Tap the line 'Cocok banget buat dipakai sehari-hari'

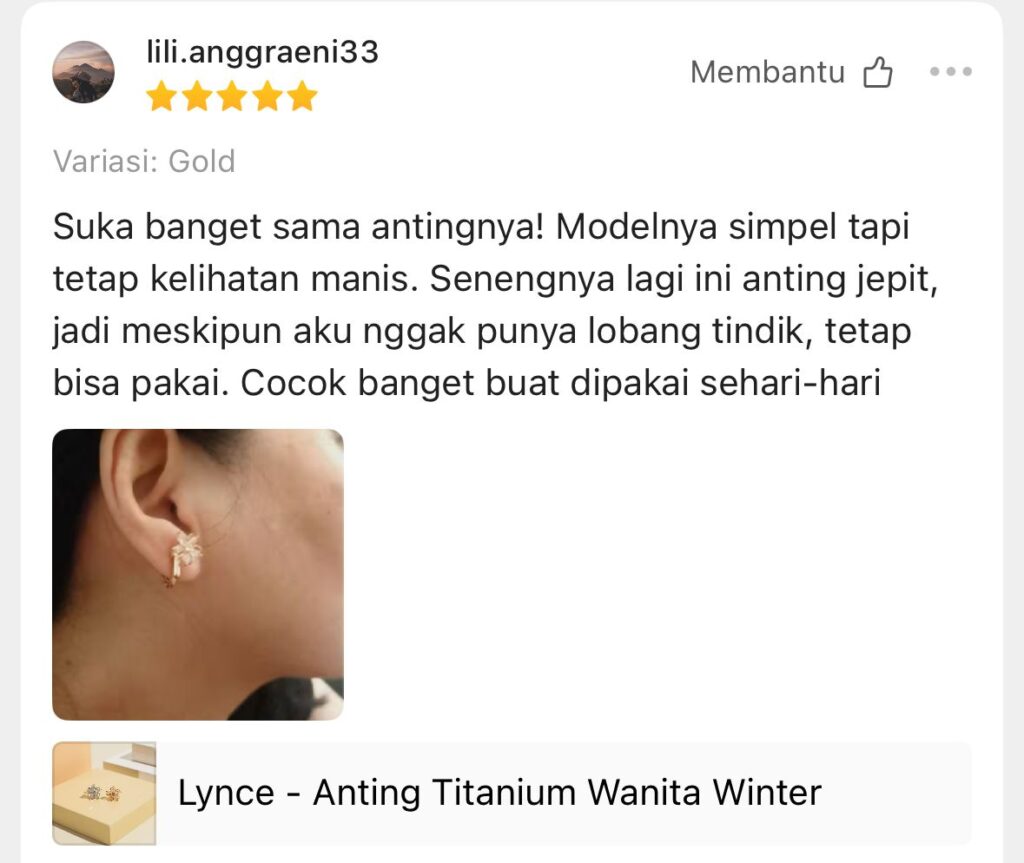[561, 383]
